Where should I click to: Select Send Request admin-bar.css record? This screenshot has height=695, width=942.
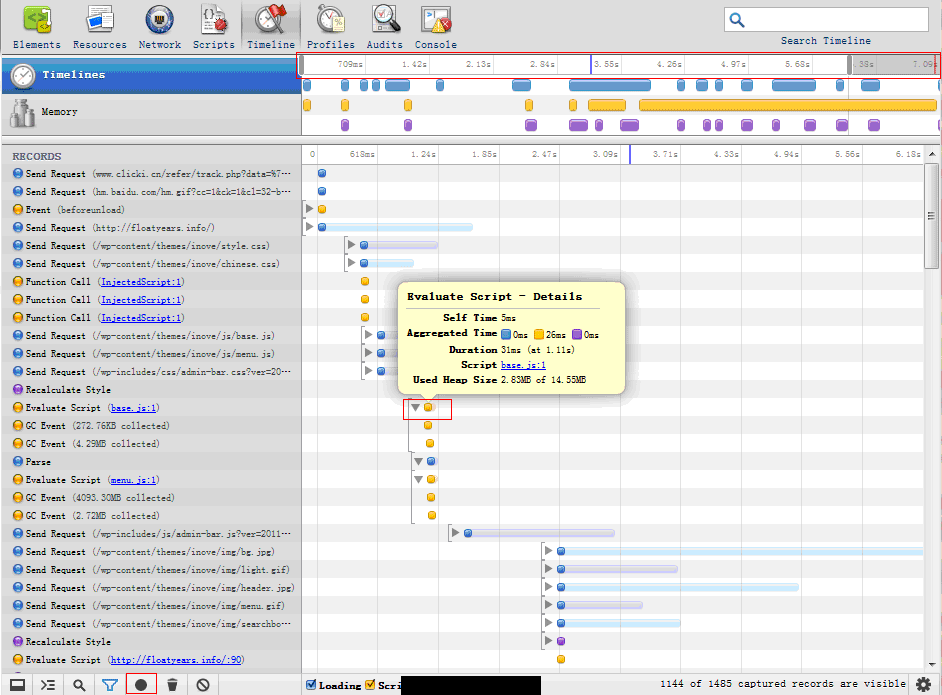tap(151, 372)
